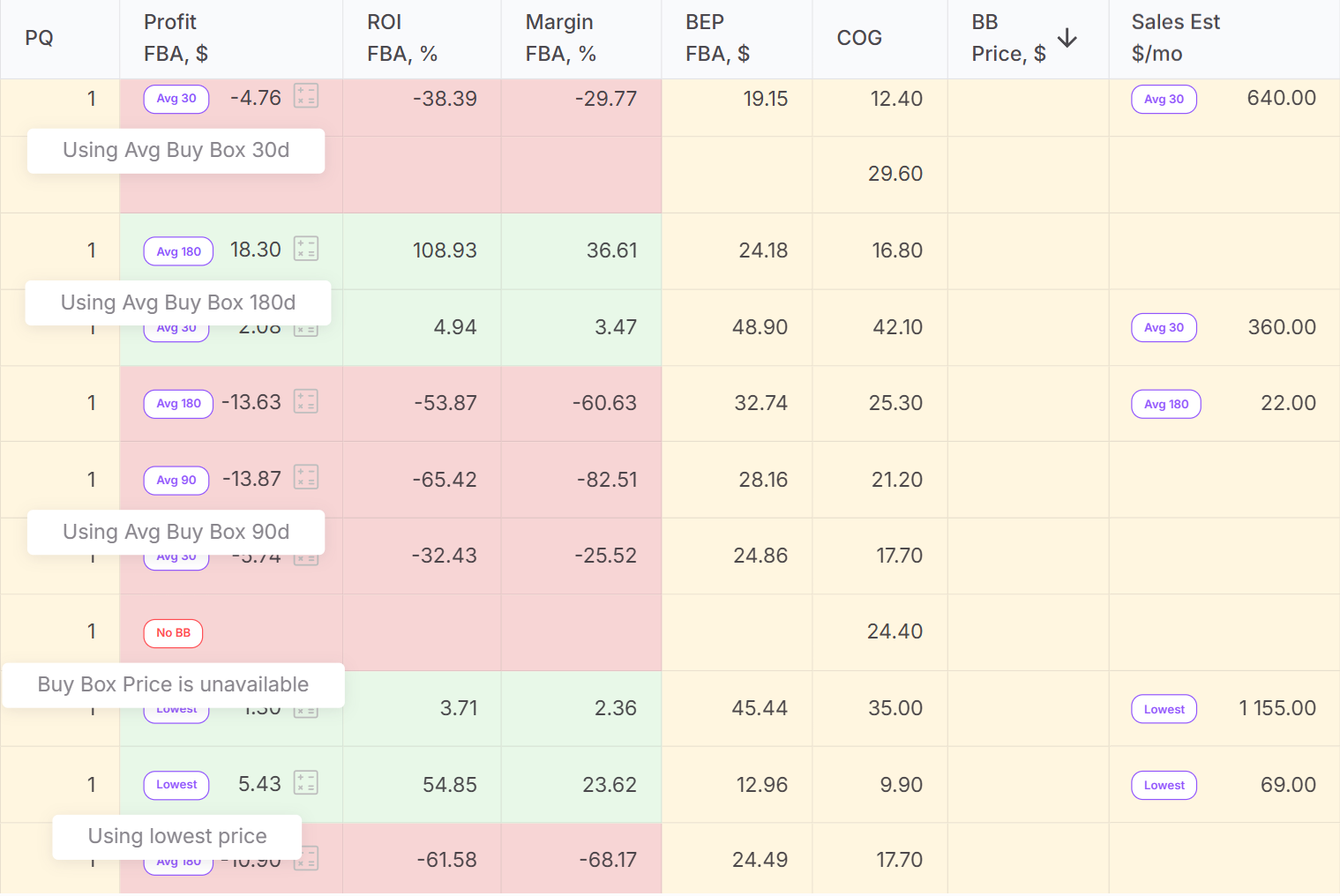Click the COG column header
1340x896 pixels.
tap(859, 38)
